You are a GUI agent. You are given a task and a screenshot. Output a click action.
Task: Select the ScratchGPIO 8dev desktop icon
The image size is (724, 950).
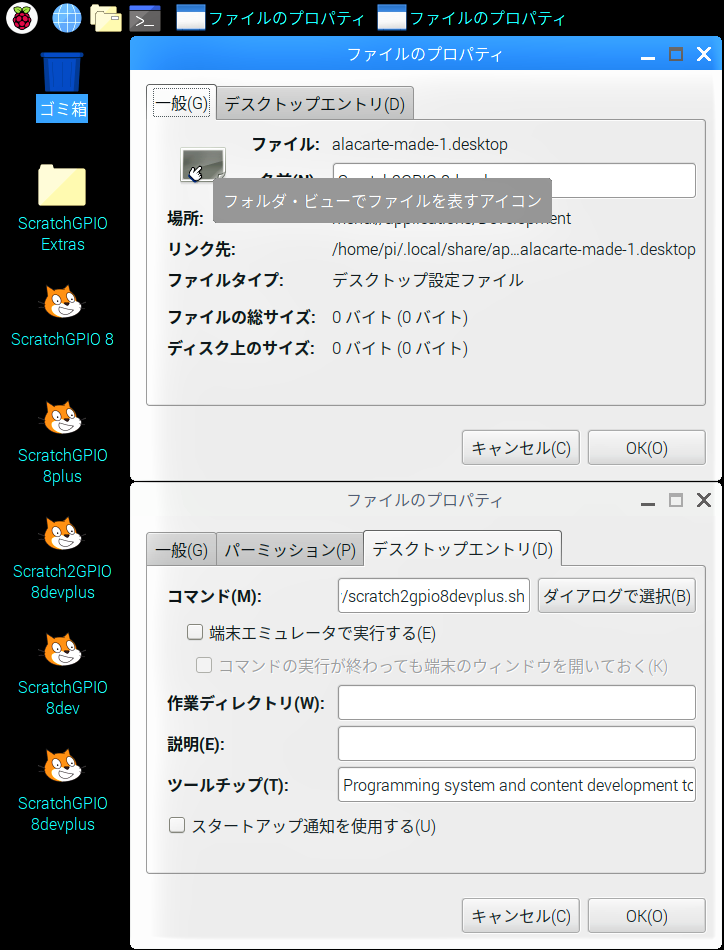(x=62, y=674)
